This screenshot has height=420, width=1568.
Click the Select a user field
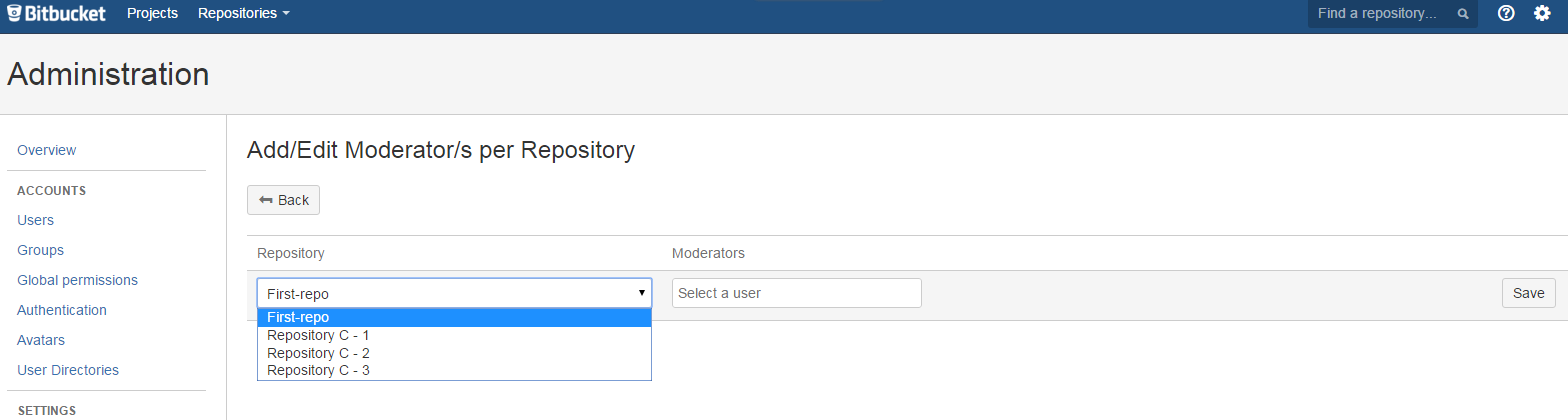point(796,293)
